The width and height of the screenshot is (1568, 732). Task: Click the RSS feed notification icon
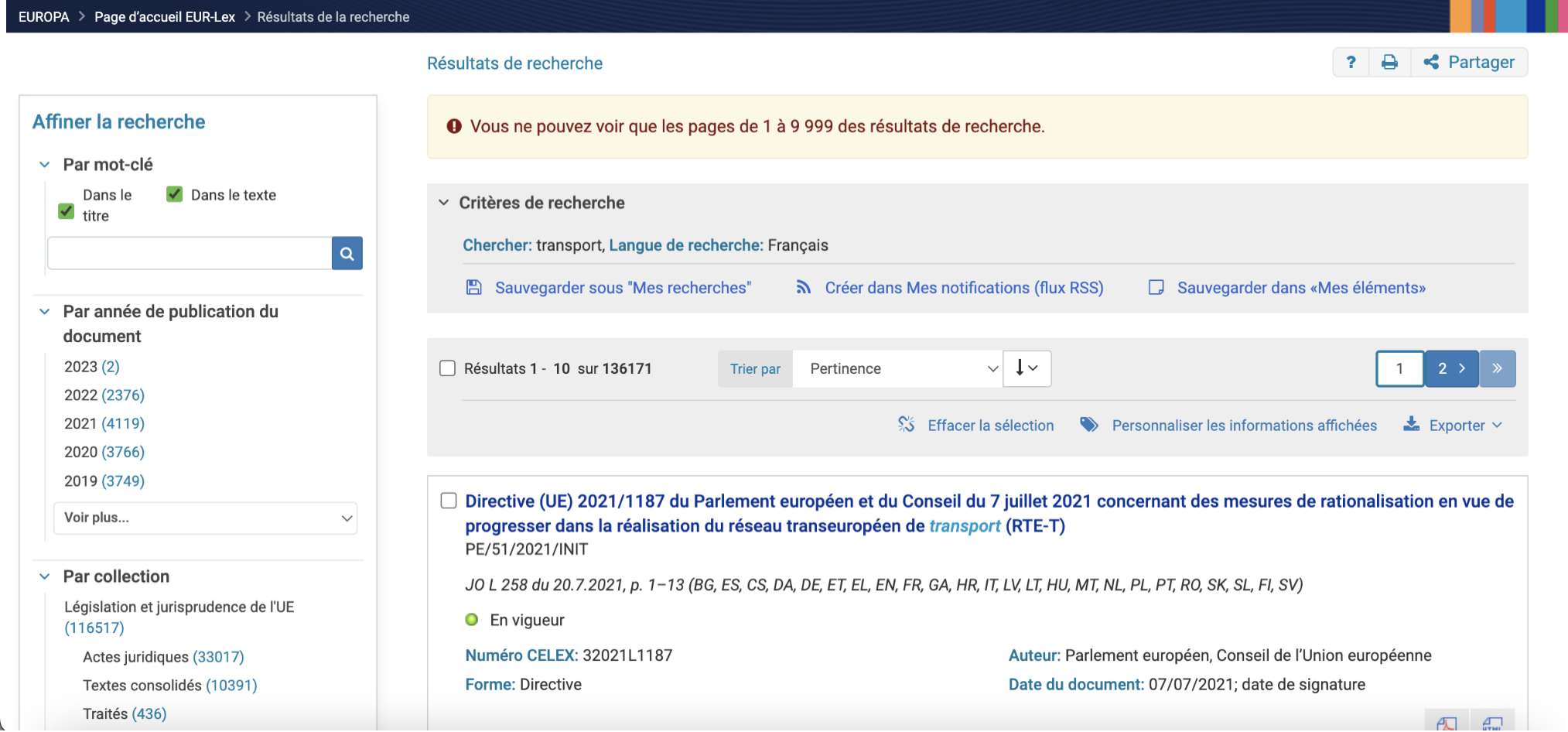tap(804, 288)
